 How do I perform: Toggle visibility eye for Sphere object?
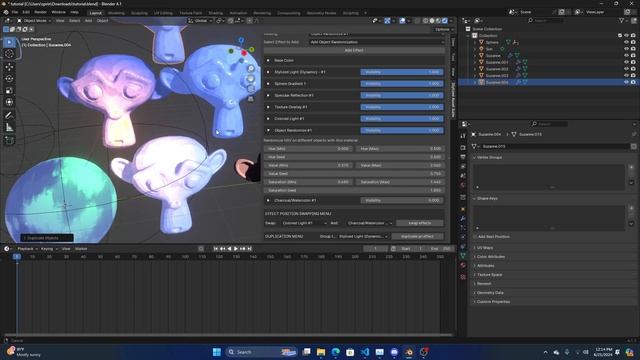coord(627,42)
